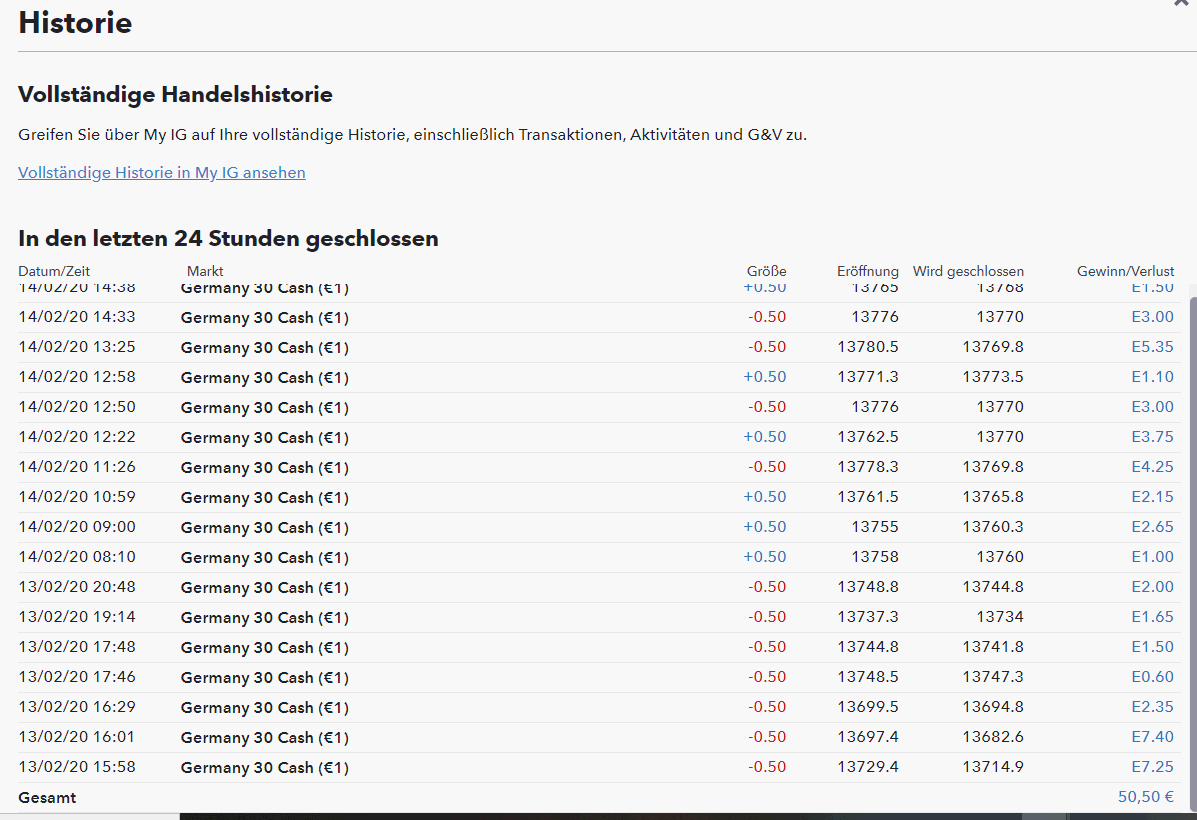This screenshot has height=820, width=1197.
Task: Click the Wird geschlossen column header
Action: point(967,271)
